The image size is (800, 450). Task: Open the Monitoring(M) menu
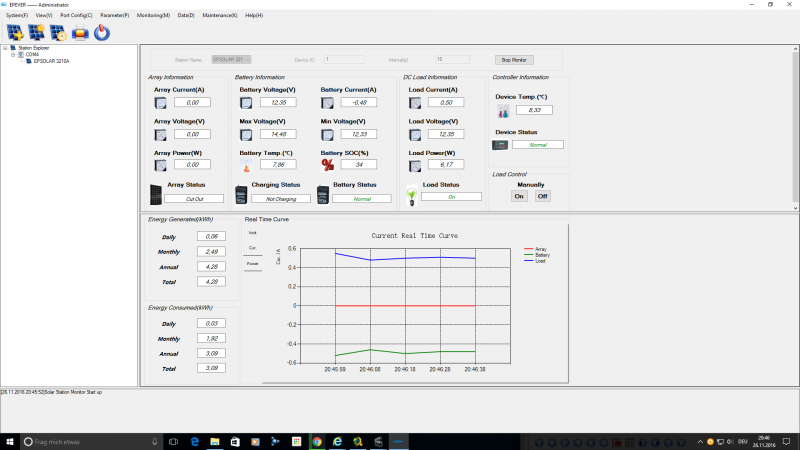click(153, 15)
